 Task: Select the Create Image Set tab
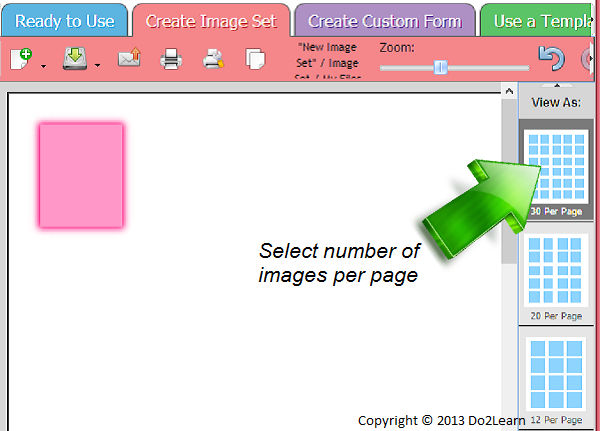(211, 21)
